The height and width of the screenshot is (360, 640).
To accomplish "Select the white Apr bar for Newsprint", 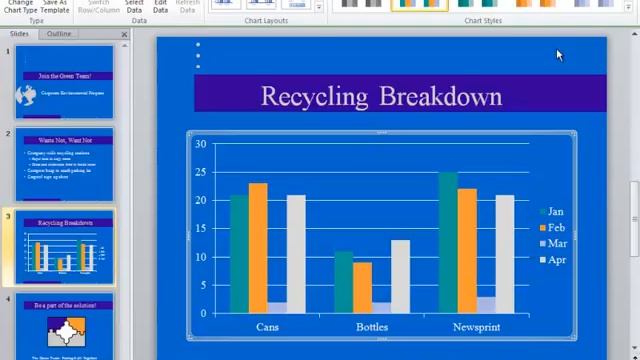I will point(505,254).
